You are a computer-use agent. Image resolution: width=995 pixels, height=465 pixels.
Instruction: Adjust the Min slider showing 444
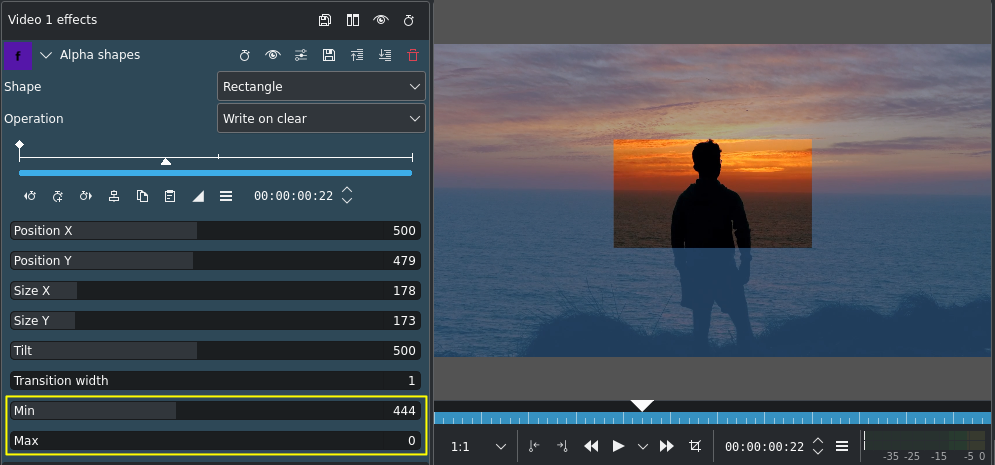coord(216,410)
